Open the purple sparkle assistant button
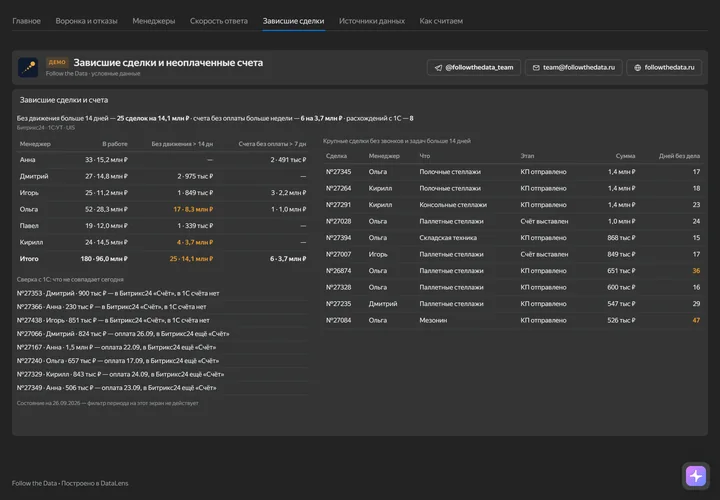720x500 pixels. tap(696, 476)
